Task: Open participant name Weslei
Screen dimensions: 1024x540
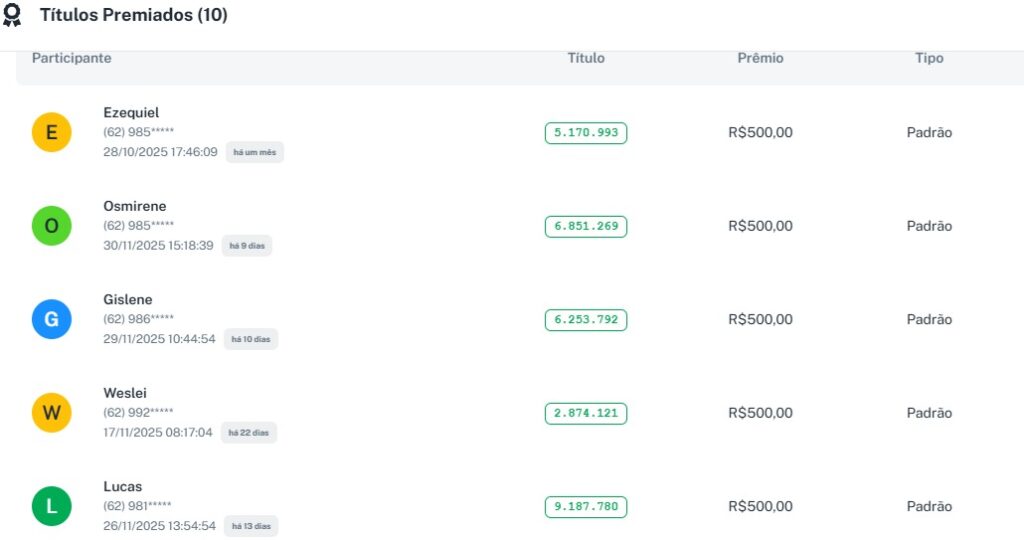Action: click(x=125, y=393)
